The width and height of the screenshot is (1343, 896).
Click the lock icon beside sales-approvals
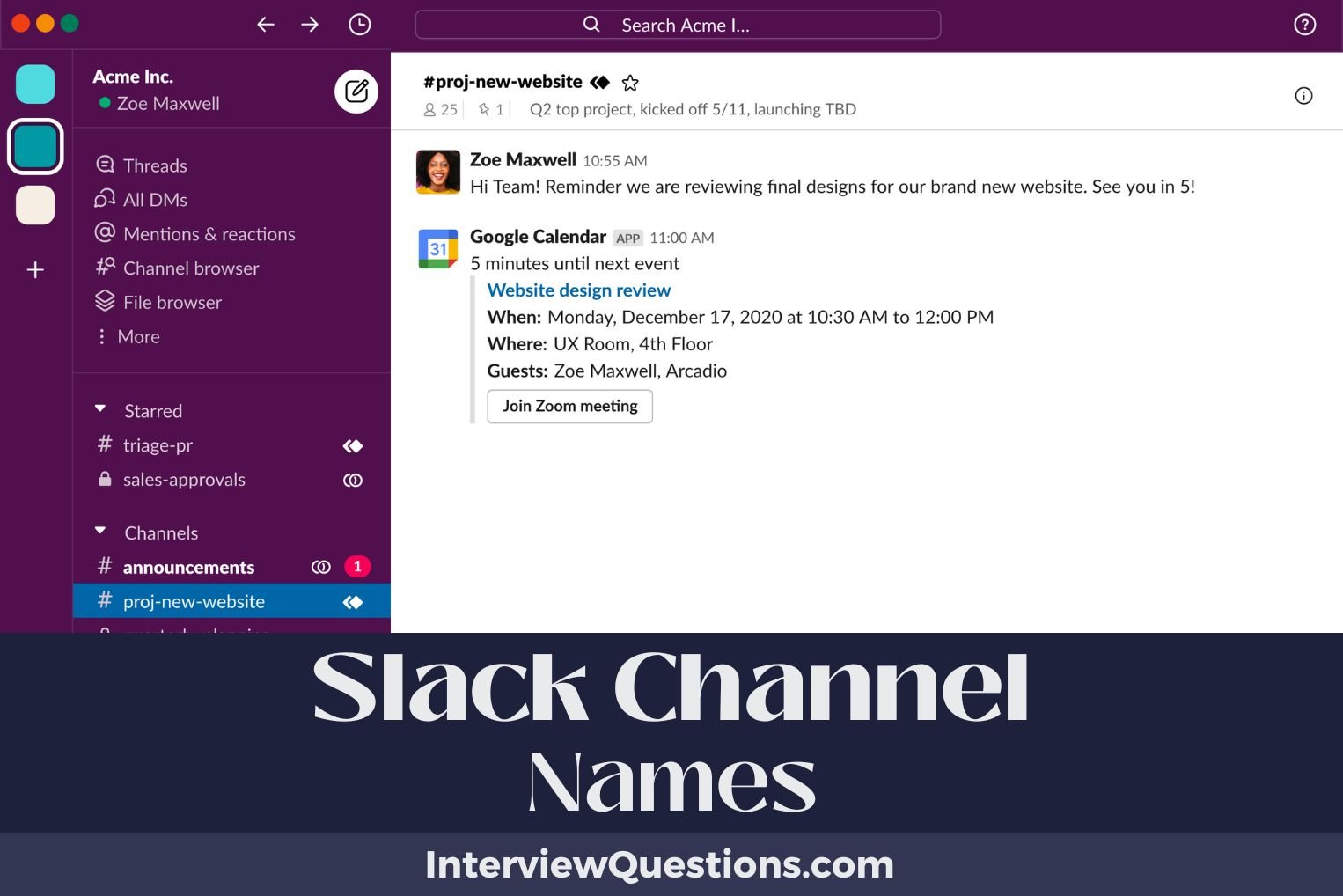coord(105,480)
